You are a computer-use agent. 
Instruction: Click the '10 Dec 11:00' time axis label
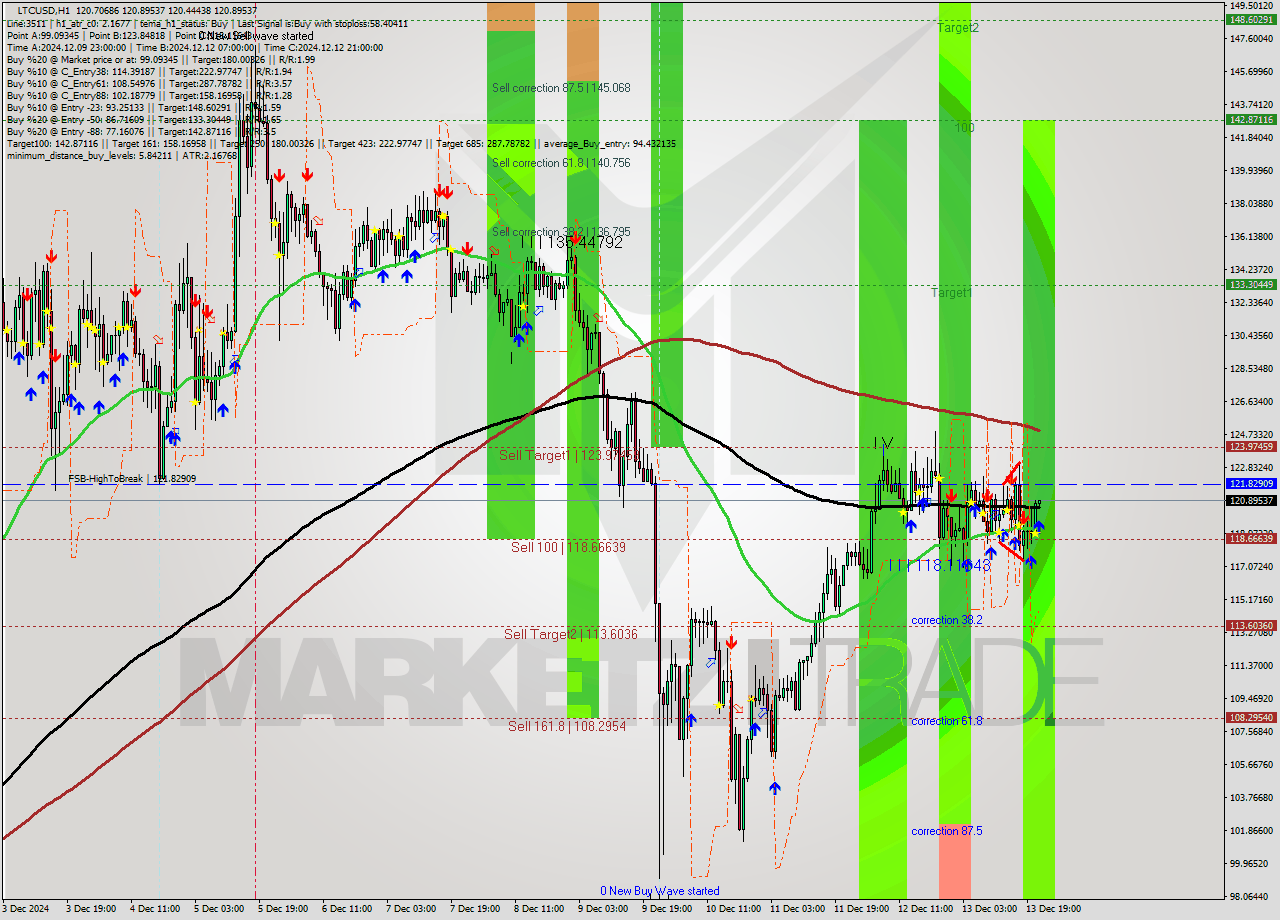click(x=733, y=909)
